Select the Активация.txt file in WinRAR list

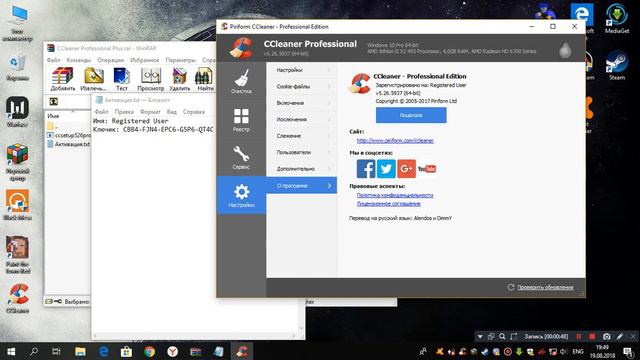[x=68, y=144]
